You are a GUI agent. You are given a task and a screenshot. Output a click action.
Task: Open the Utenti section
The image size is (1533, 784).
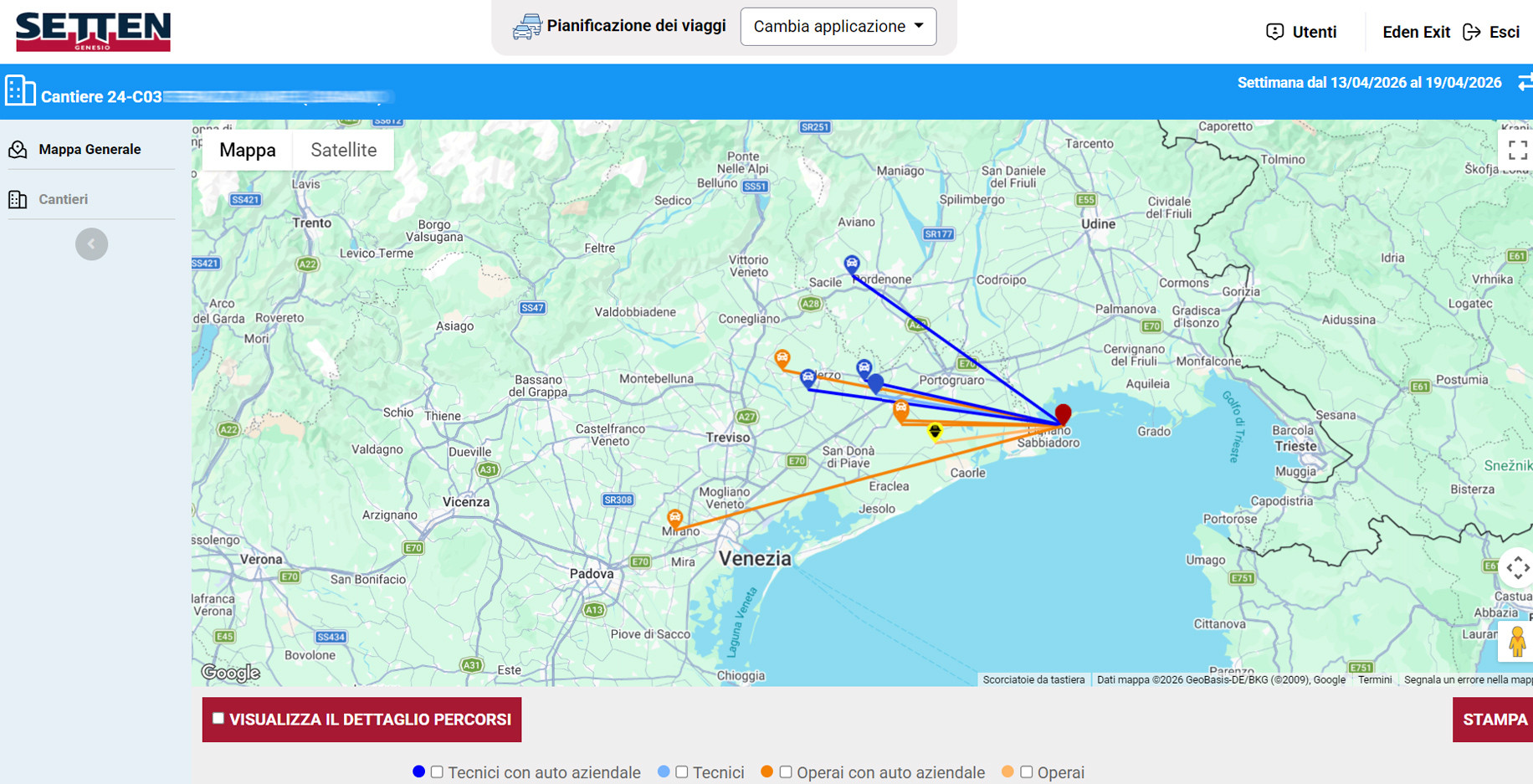point(1301,32)
